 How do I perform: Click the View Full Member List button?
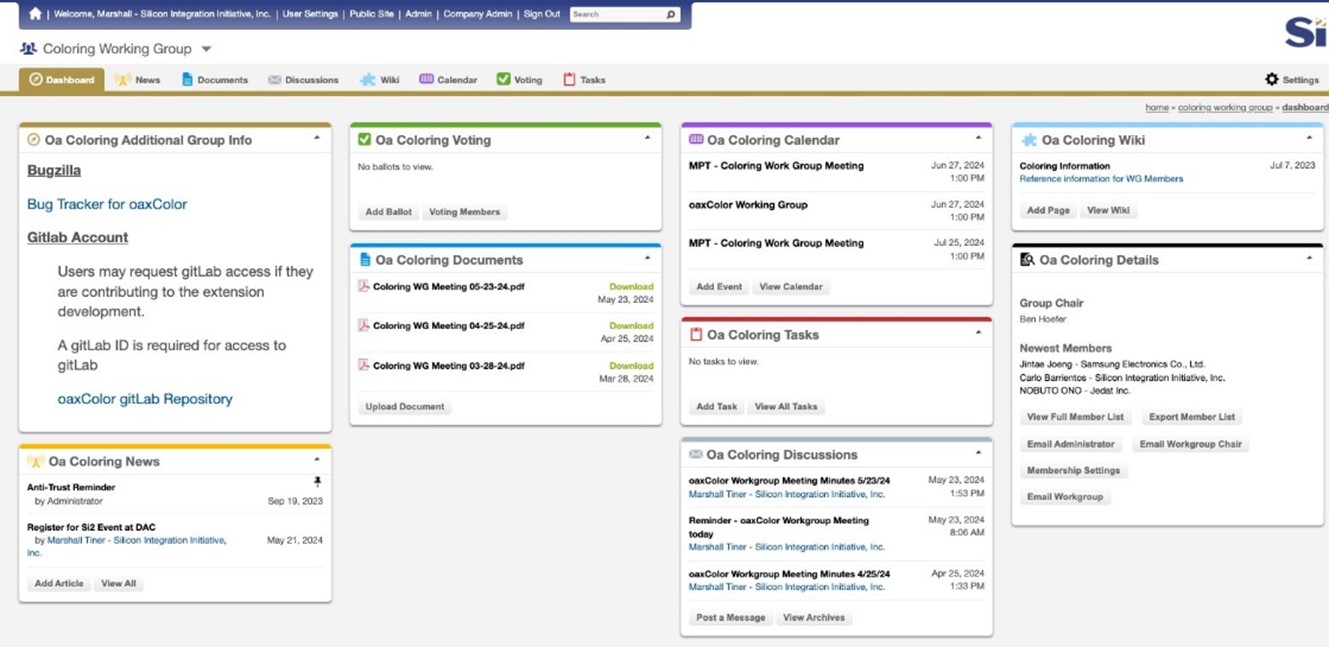pyautogui.click(x=1075, y=417)
